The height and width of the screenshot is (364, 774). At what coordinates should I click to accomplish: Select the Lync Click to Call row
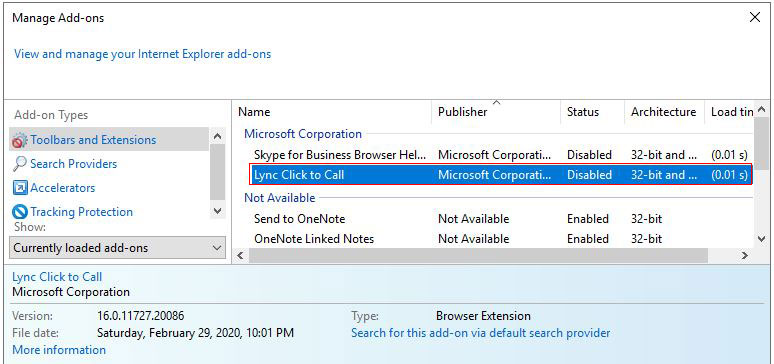coord(501,175)
